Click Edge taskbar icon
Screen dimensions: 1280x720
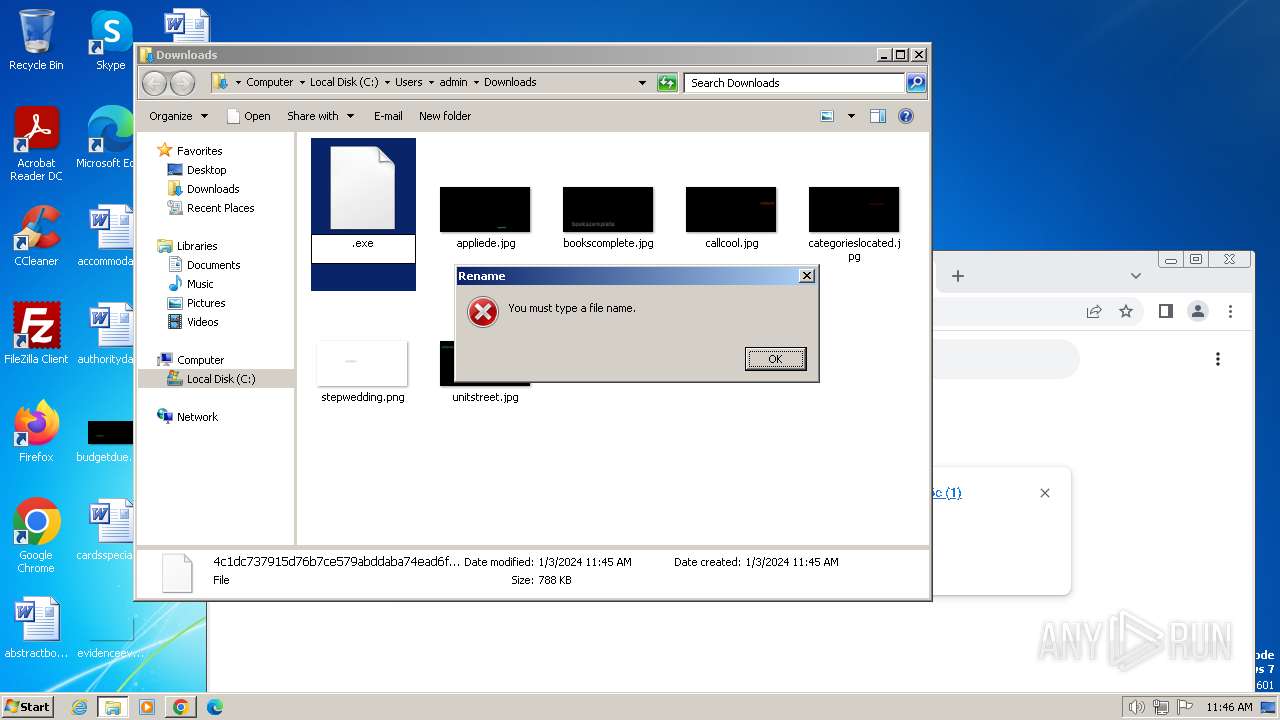tap(214, 707)
